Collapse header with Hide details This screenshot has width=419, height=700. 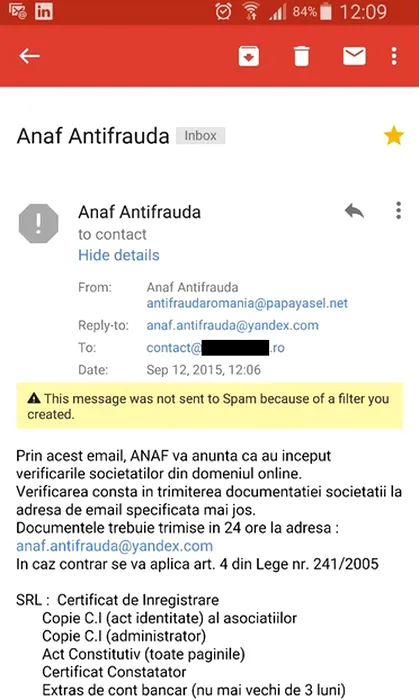coord(119,255)
